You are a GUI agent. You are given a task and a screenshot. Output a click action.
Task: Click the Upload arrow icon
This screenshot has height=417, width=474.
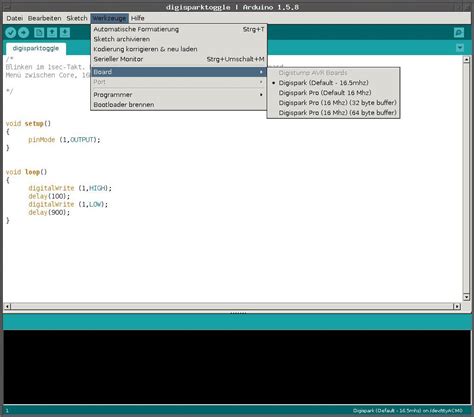(23, 32)
